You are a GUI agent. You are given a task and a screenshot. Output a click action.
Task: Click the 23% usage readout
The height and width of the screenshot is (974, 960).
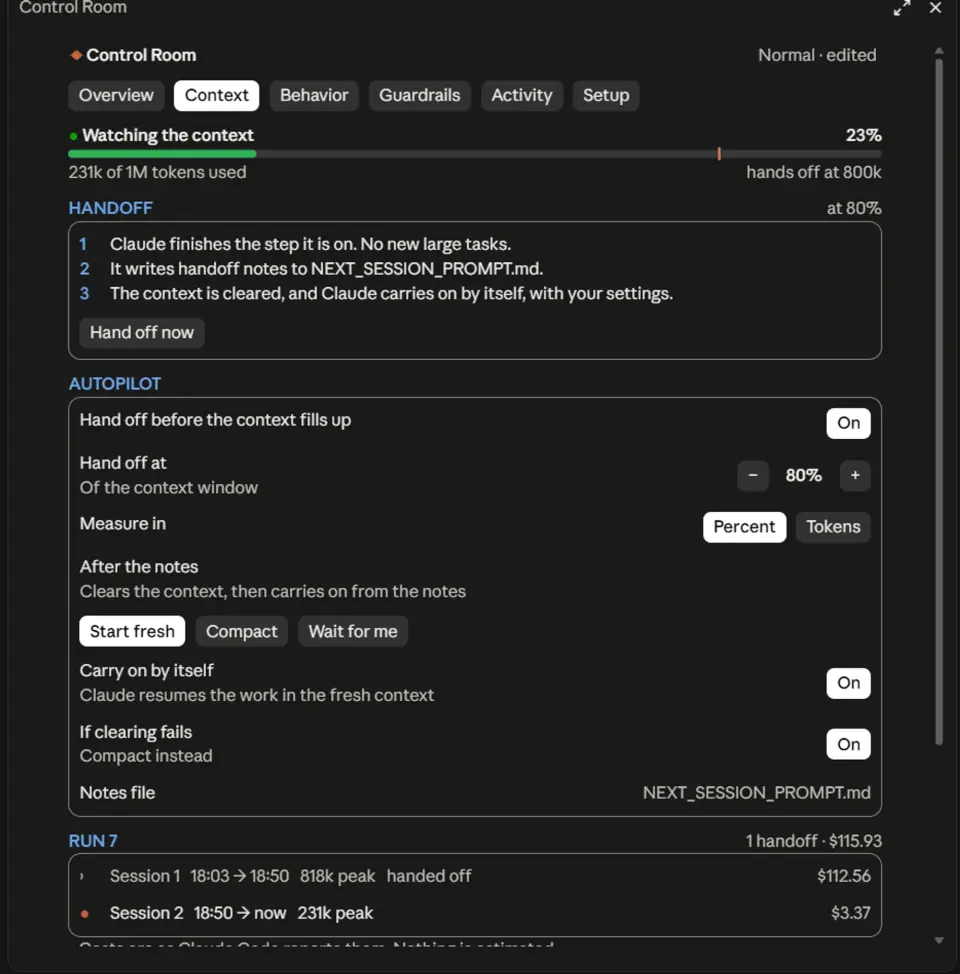(864, 135)
